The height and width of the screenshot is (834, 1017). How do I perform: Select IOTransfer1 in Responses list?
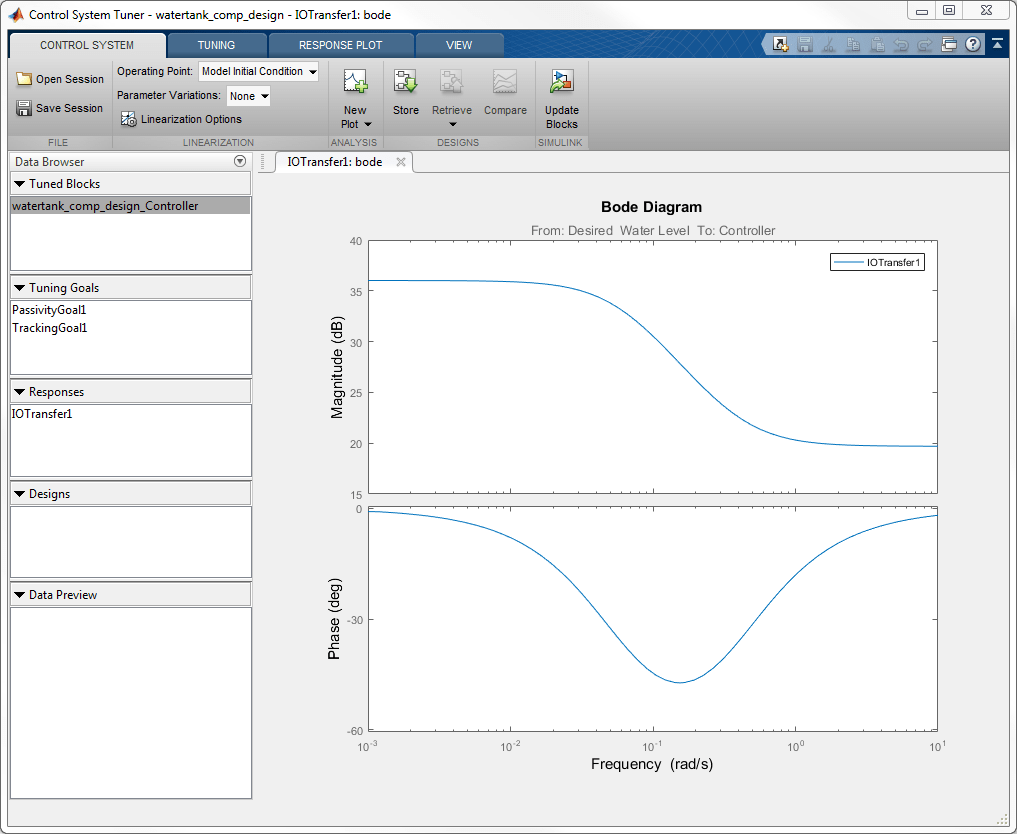(x=42, y=414)
